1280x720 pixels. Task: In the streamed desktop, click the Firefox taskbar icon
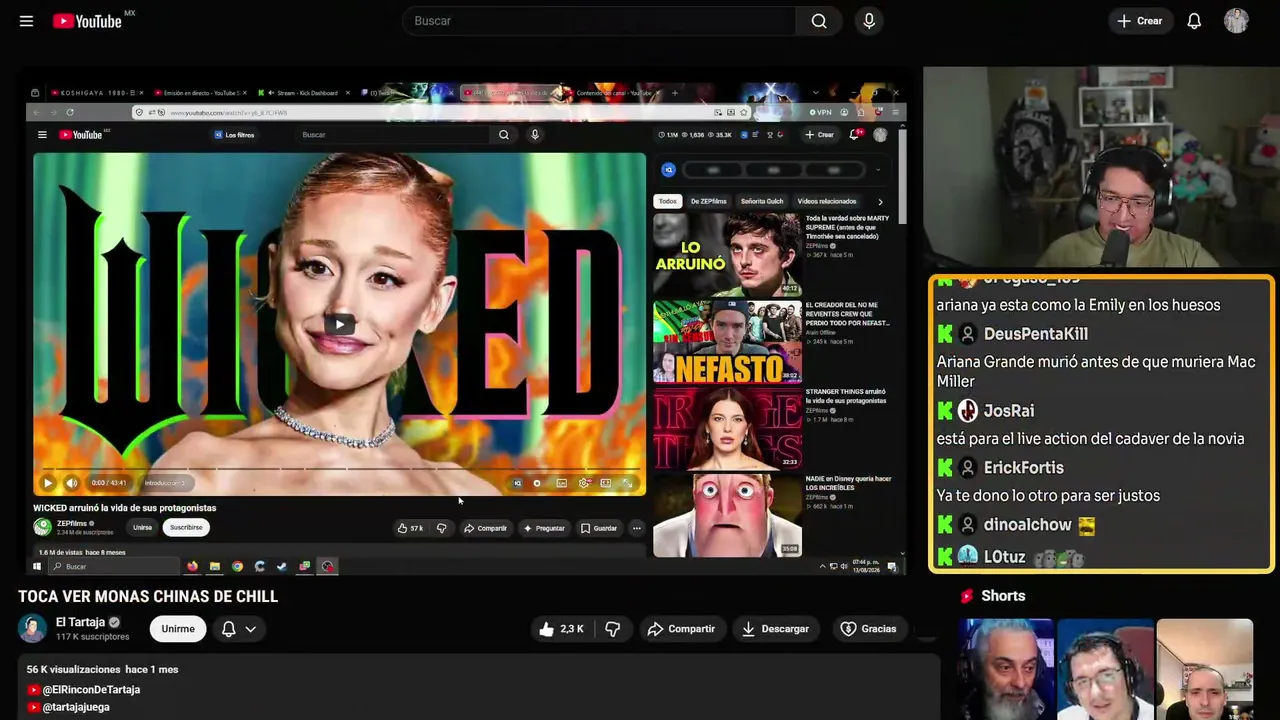pyautogui.click(x=192, y=566)
